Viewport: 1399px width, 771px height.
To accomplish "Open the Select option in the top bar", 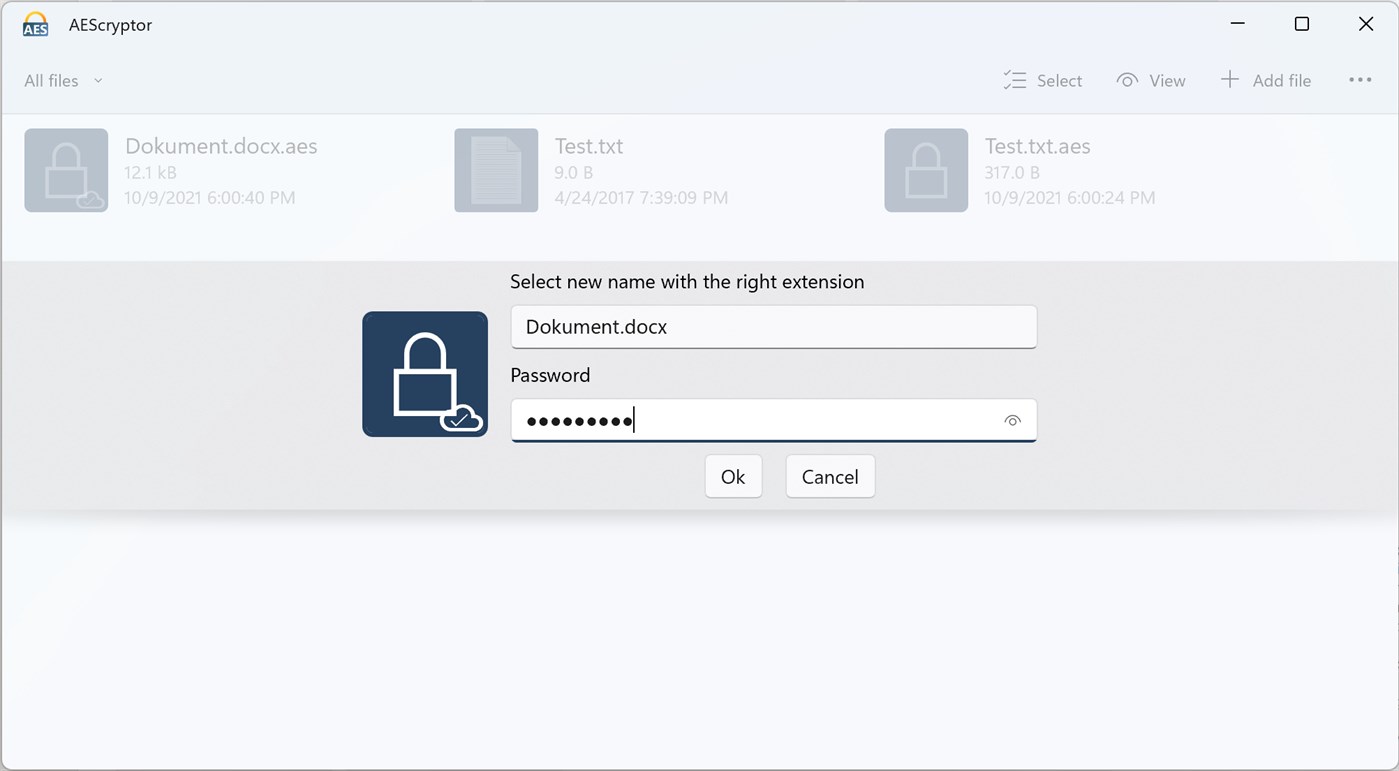I will point(1044,80).
